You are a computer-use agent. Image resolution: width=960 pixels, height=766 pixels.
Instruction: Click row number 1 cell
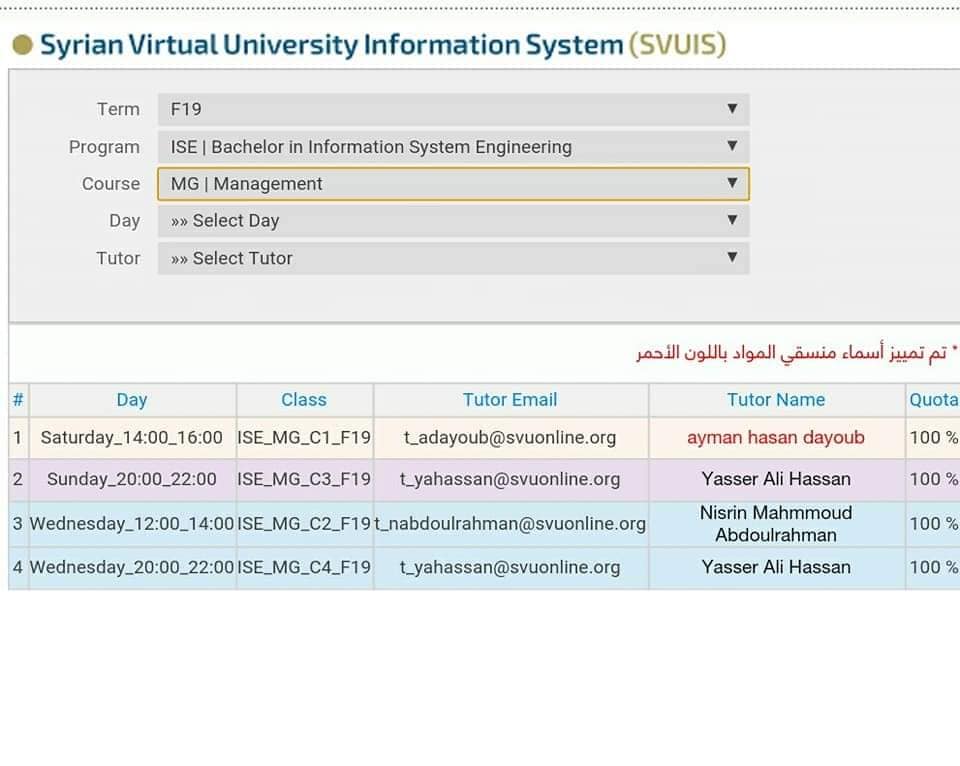tap(18, 438)
